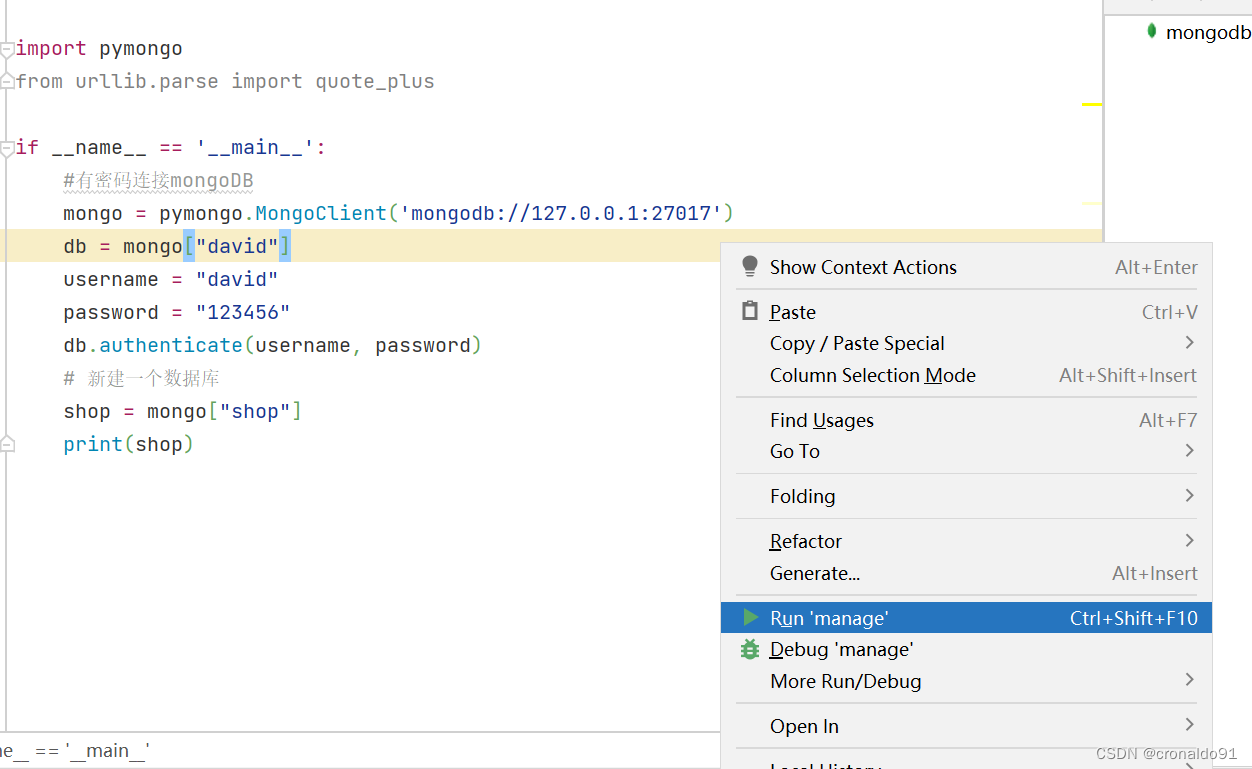Click the password "123456" string
Screen dimensions: 1252x769
(243, 312)
